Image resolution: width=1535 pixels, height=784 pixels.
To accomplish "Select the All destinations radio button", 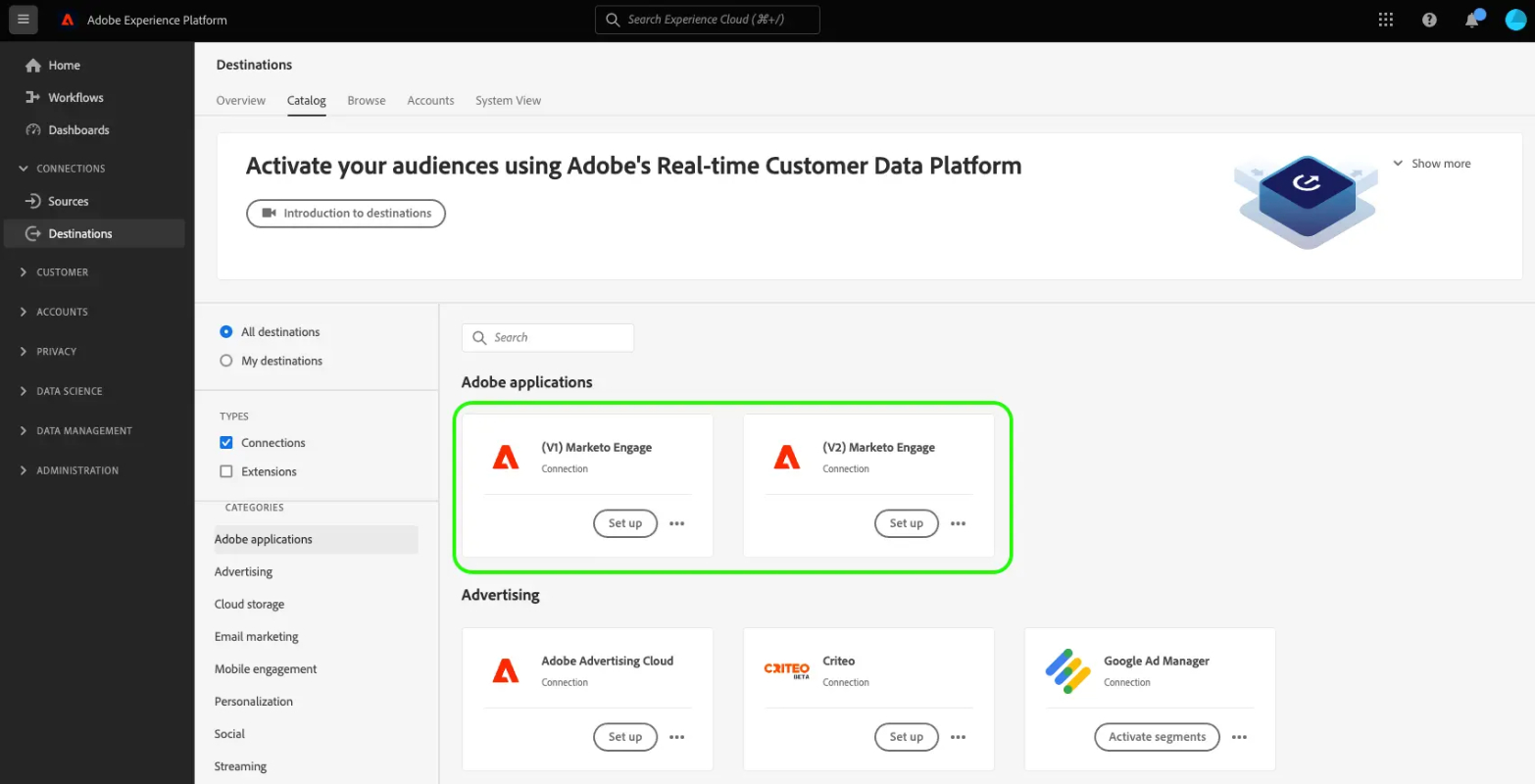I will point(226,332).
